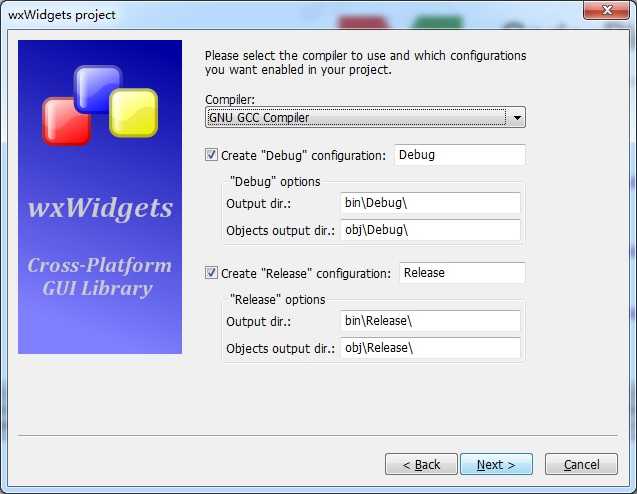Edit the Debug Output dir field bin\Debug\
The height and width of the screenshot is (494, 637).
430,203
